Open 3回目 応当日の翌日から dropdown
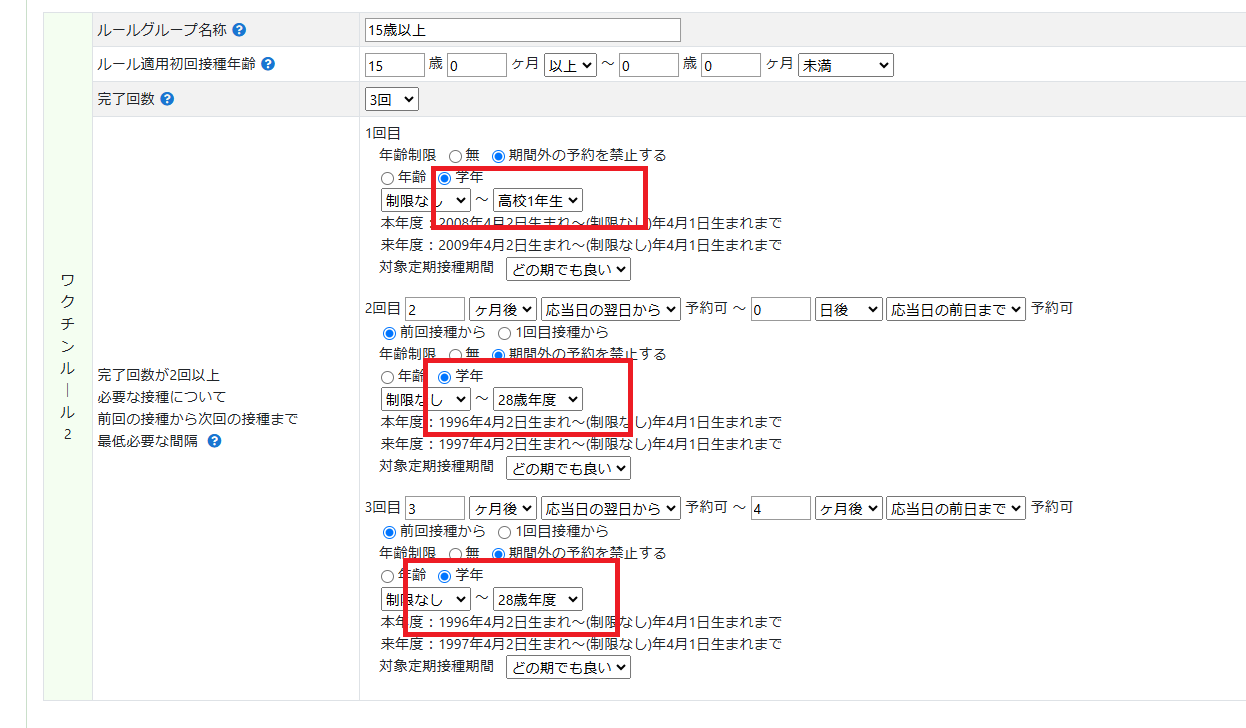1246x728 pixels. [610, 508]
